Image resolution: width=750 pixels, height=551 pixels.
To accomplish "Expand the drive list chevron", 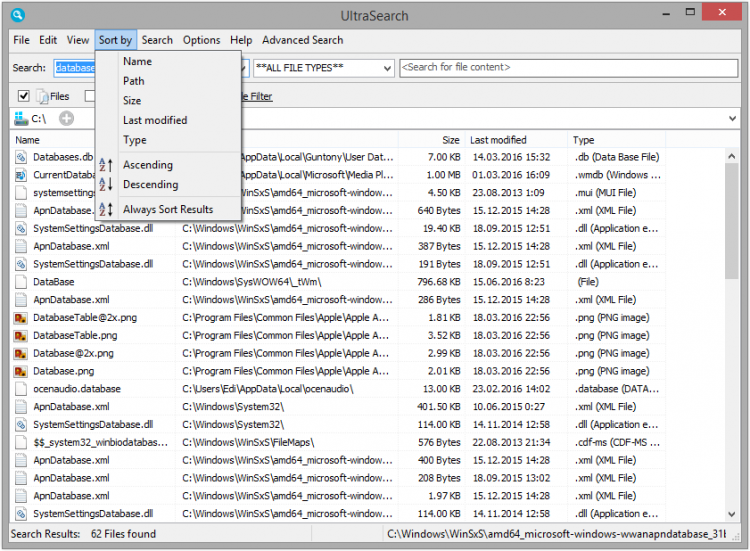I will pyautogui.click(x=732, y=119).
